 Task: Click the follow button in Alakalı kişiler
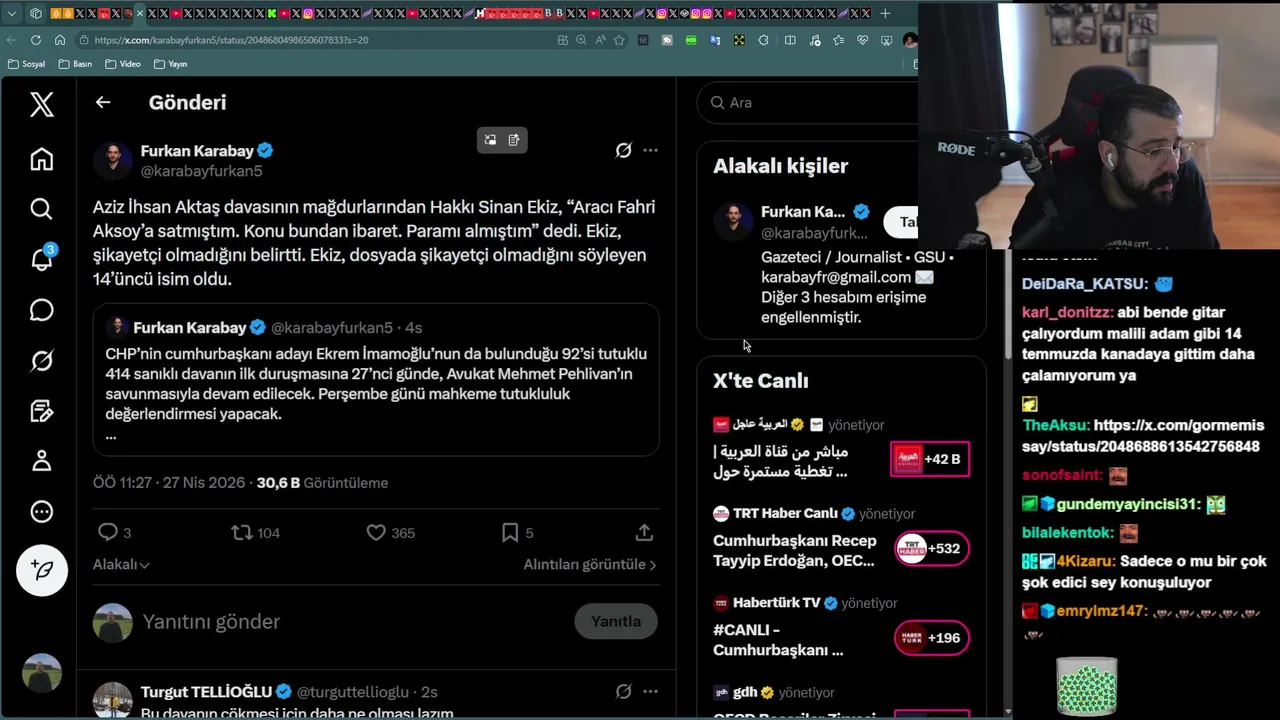[x=901, y=222]
